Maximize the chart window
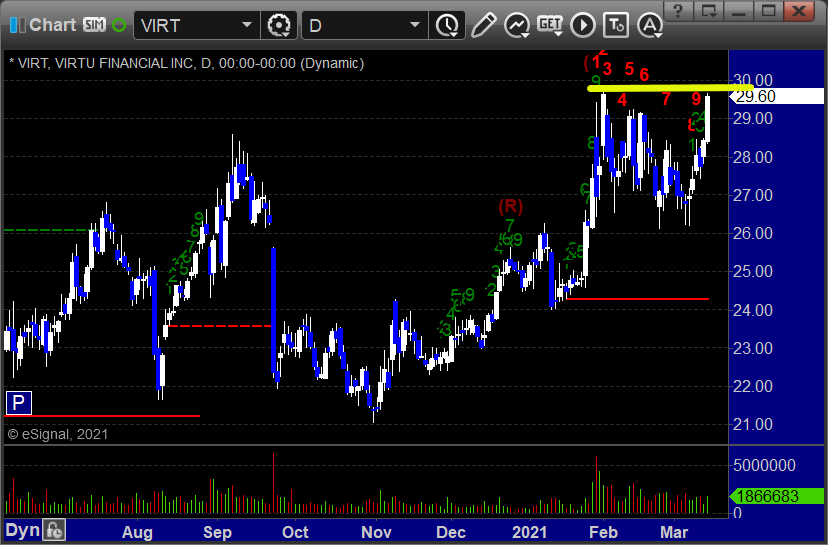This screenshot has width=828, height=545. 768,10
